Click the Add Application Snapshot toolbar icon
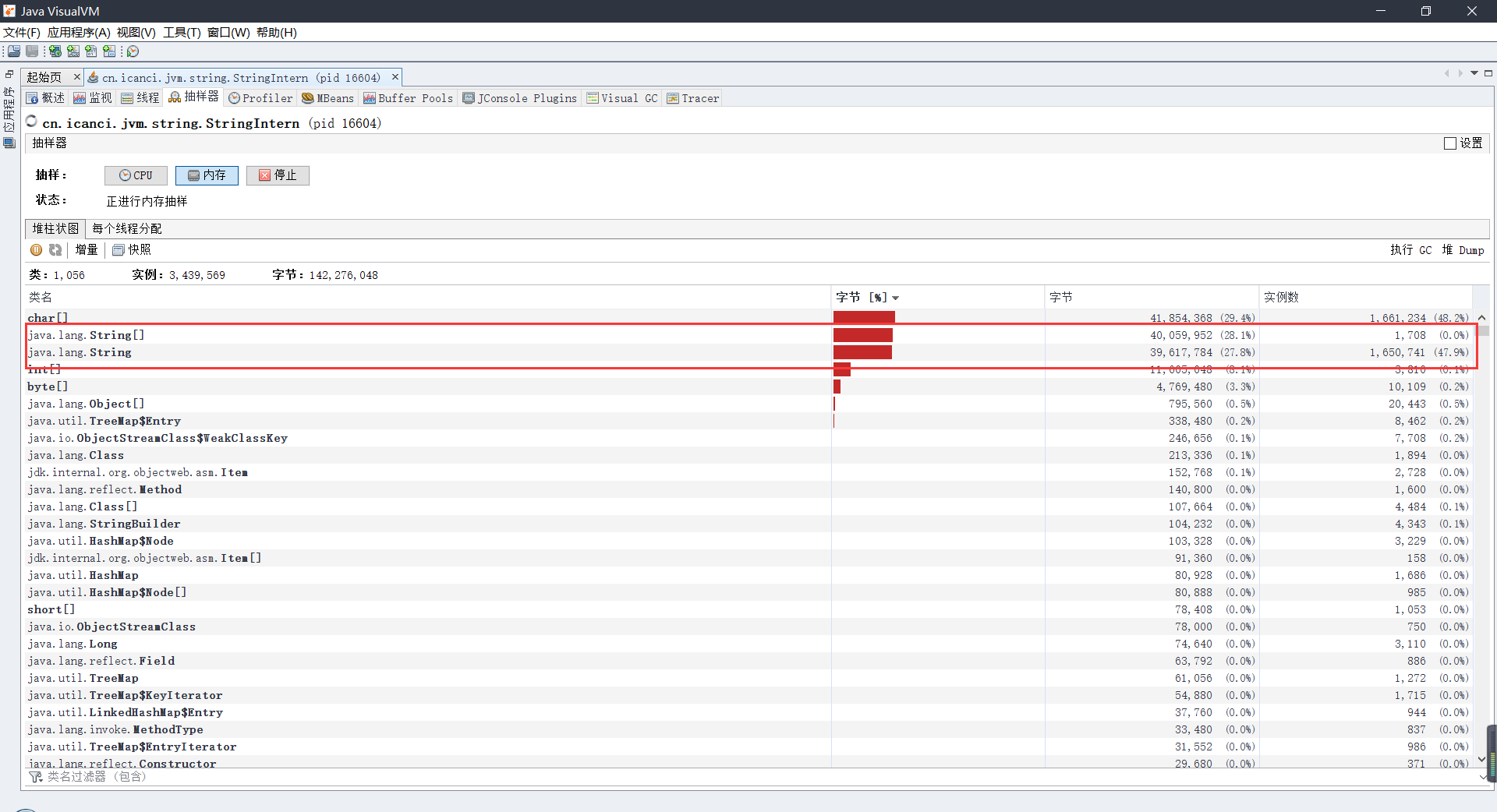Viewport: 1497px width, 812px height. click(109, 51)
